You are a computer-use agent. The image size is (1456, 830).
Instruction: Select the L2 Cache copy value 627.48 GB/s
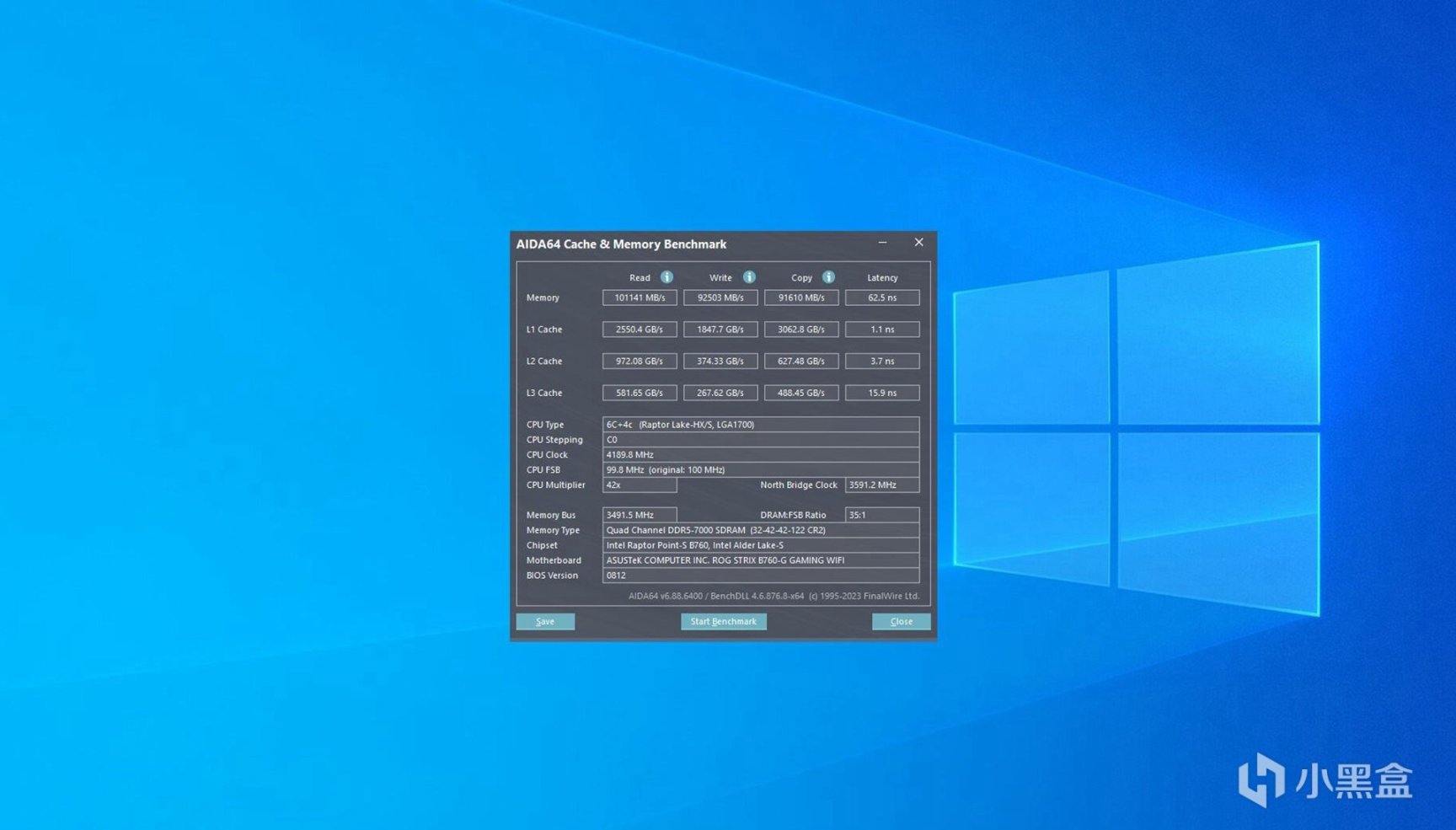point(801,361)
